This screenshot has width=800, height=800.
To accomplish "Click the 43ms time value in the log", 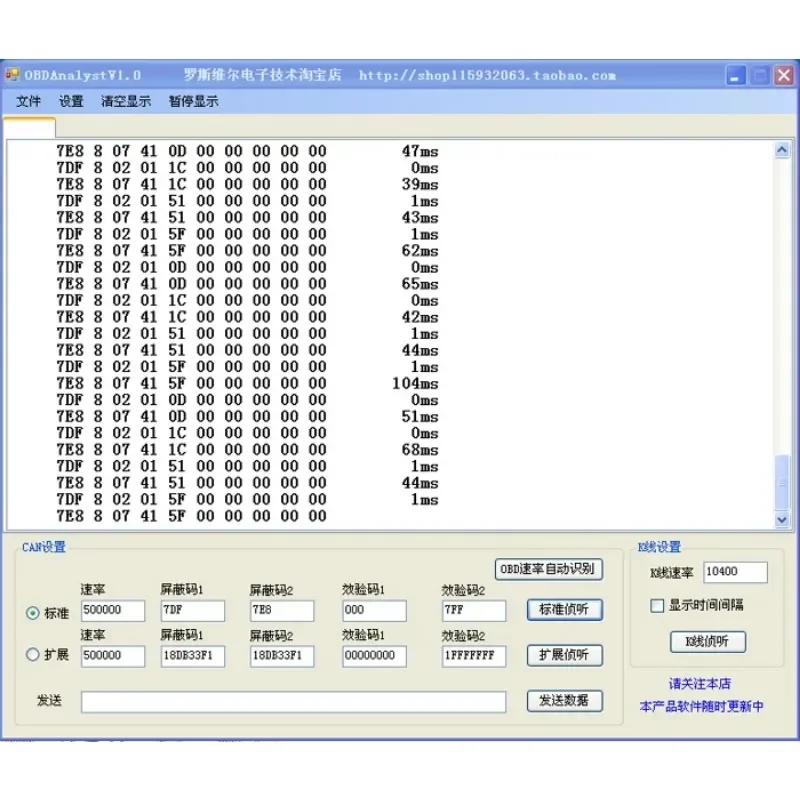I will [x=420, y=217].
